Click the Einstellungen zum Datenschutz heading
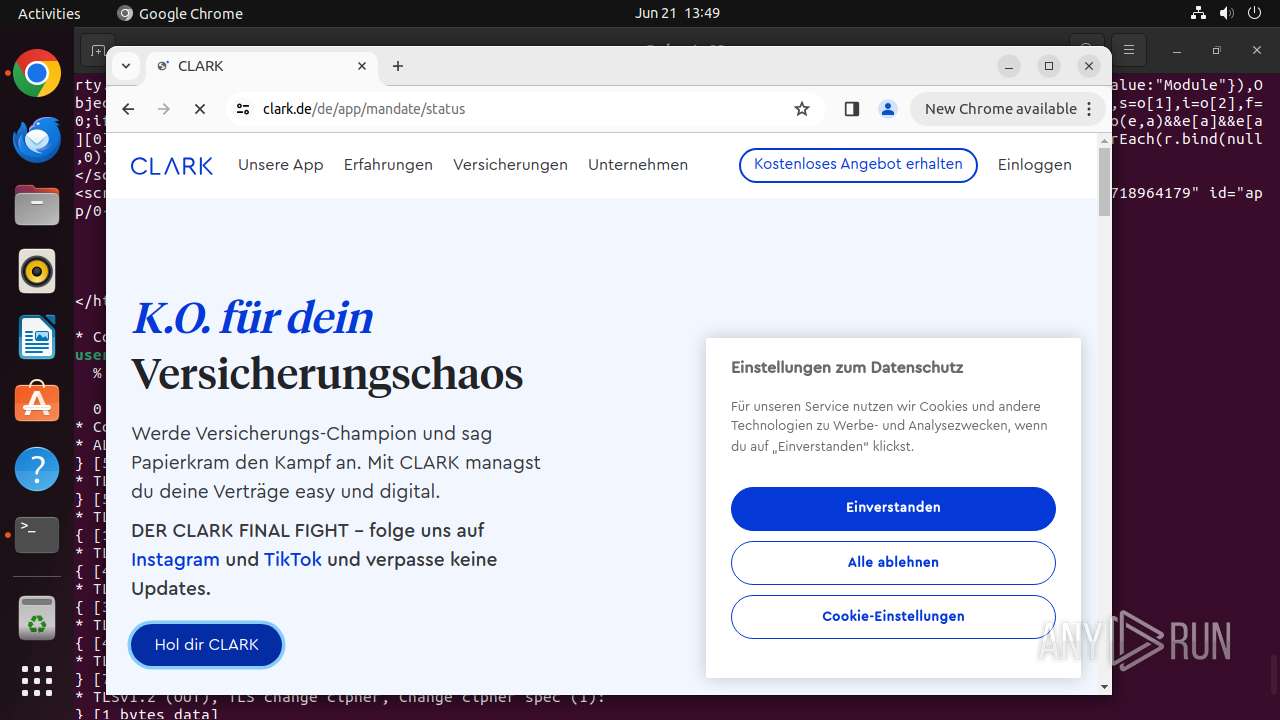1280x720 pixels. click(x=847, y=368)
